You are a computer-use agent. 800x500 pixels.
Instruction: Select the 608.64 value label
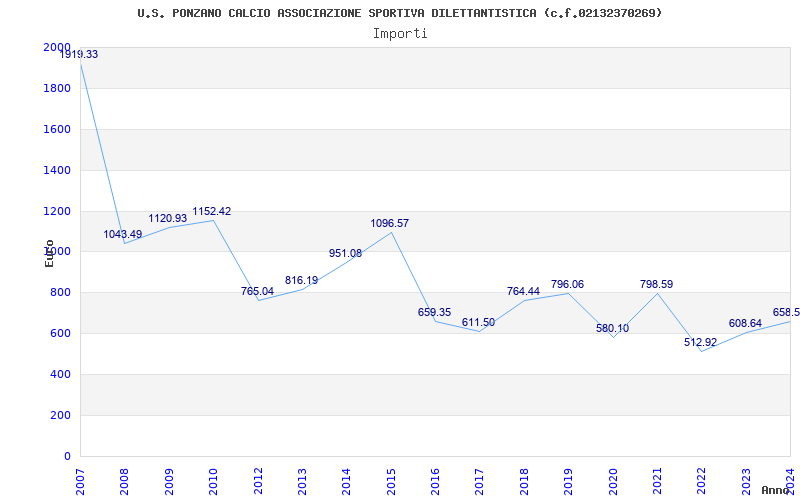click(x=745, y=323)
